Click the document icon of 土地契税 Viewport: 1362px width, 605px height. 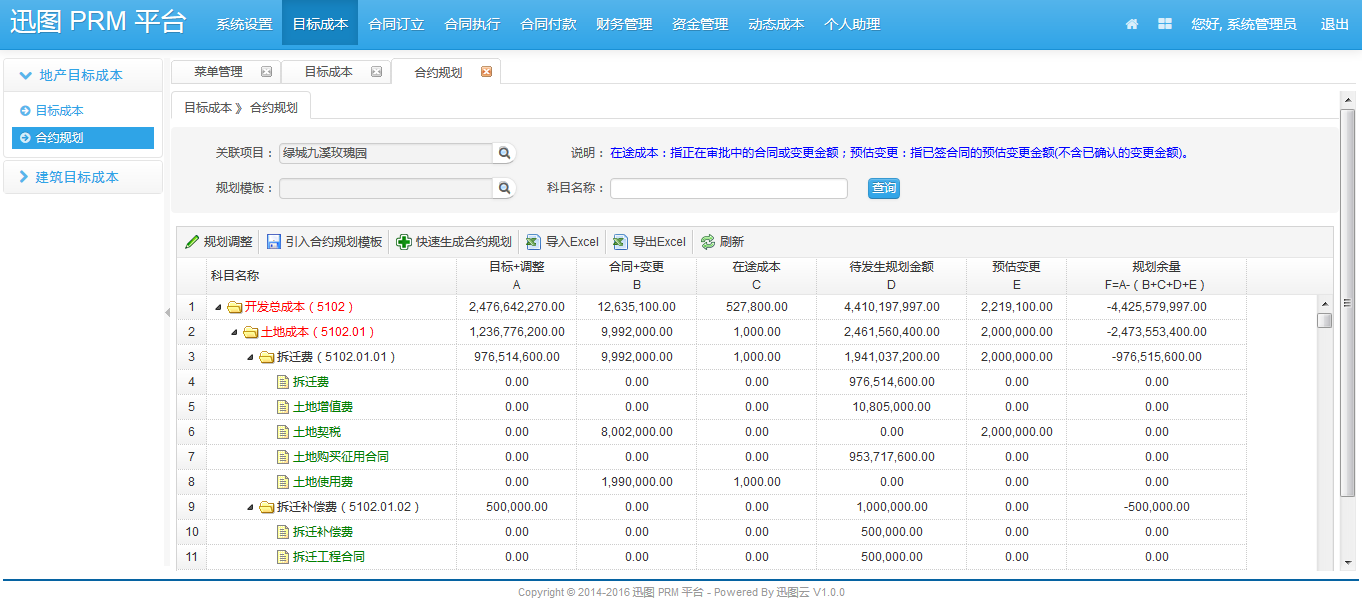point(283,432)
